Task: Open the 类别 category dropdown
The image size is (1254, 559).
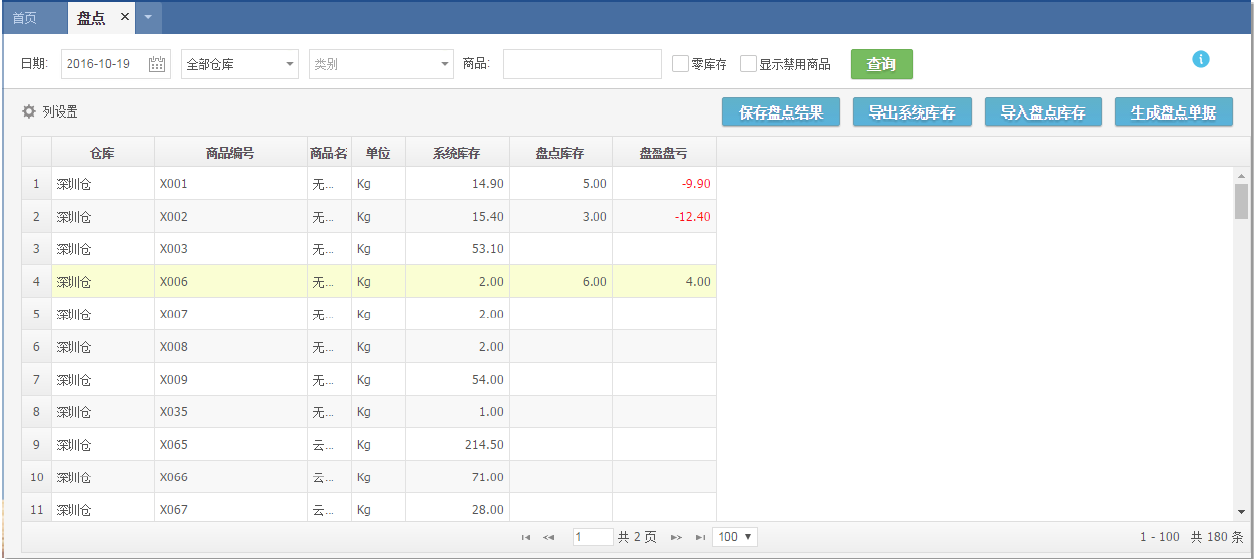Action: click(381, 64)
